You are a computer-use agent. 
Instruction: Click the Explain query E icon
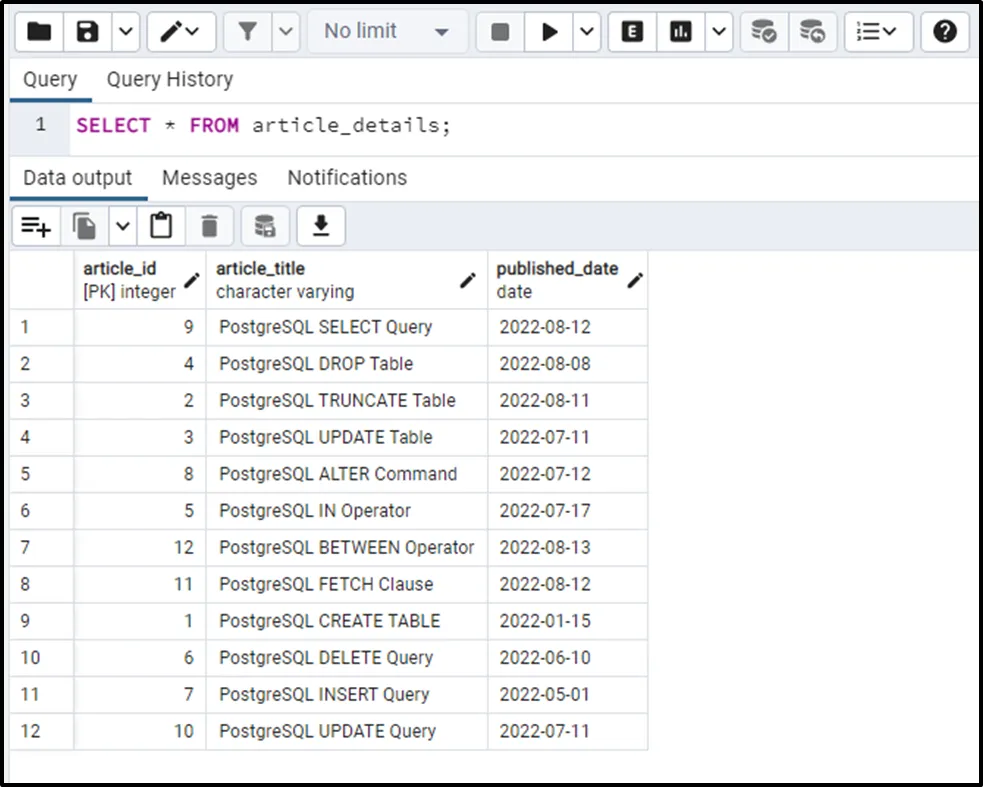pos(632,32)
